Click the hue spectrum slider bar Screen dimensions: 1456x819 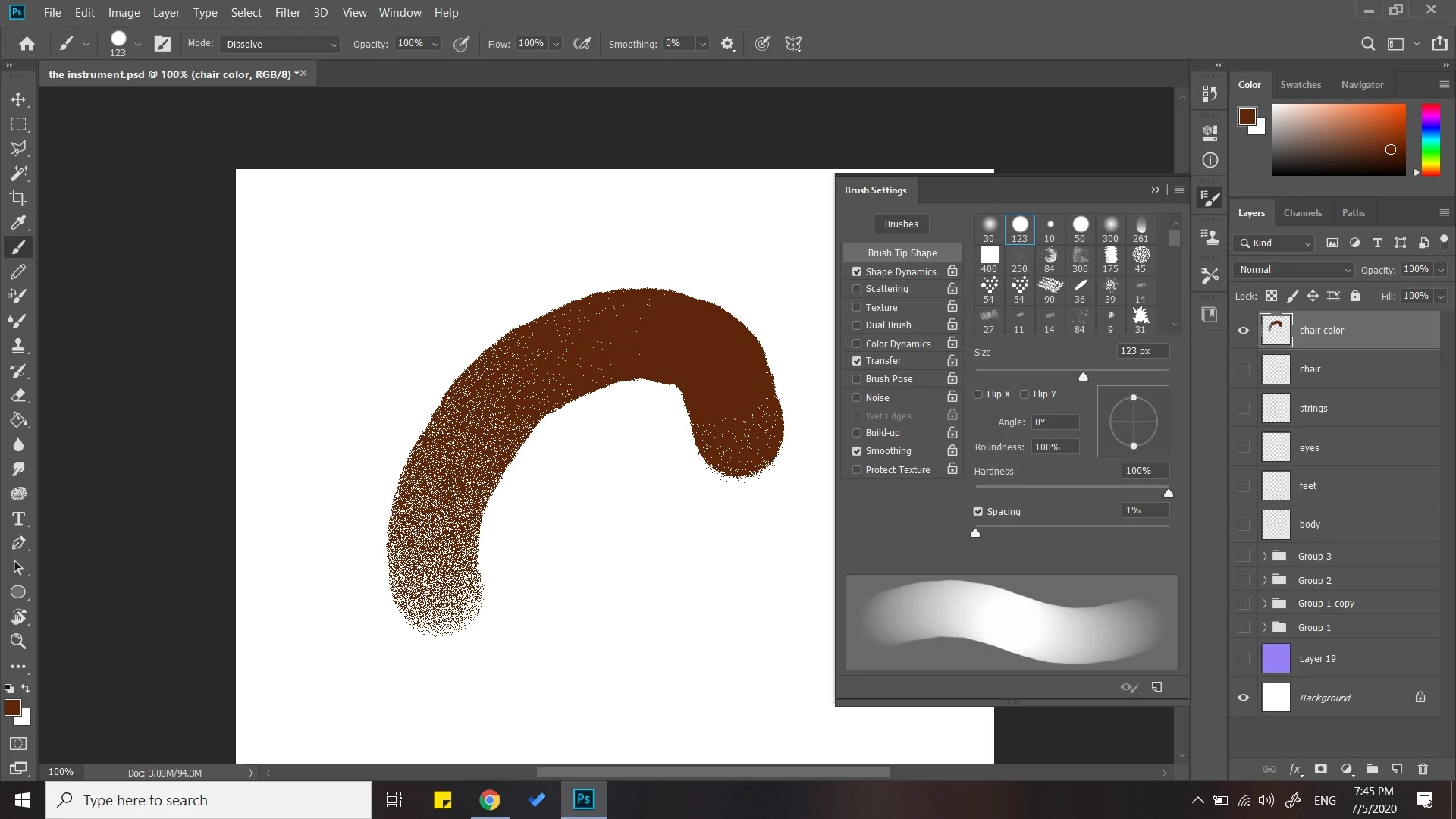pos(1430,140)
